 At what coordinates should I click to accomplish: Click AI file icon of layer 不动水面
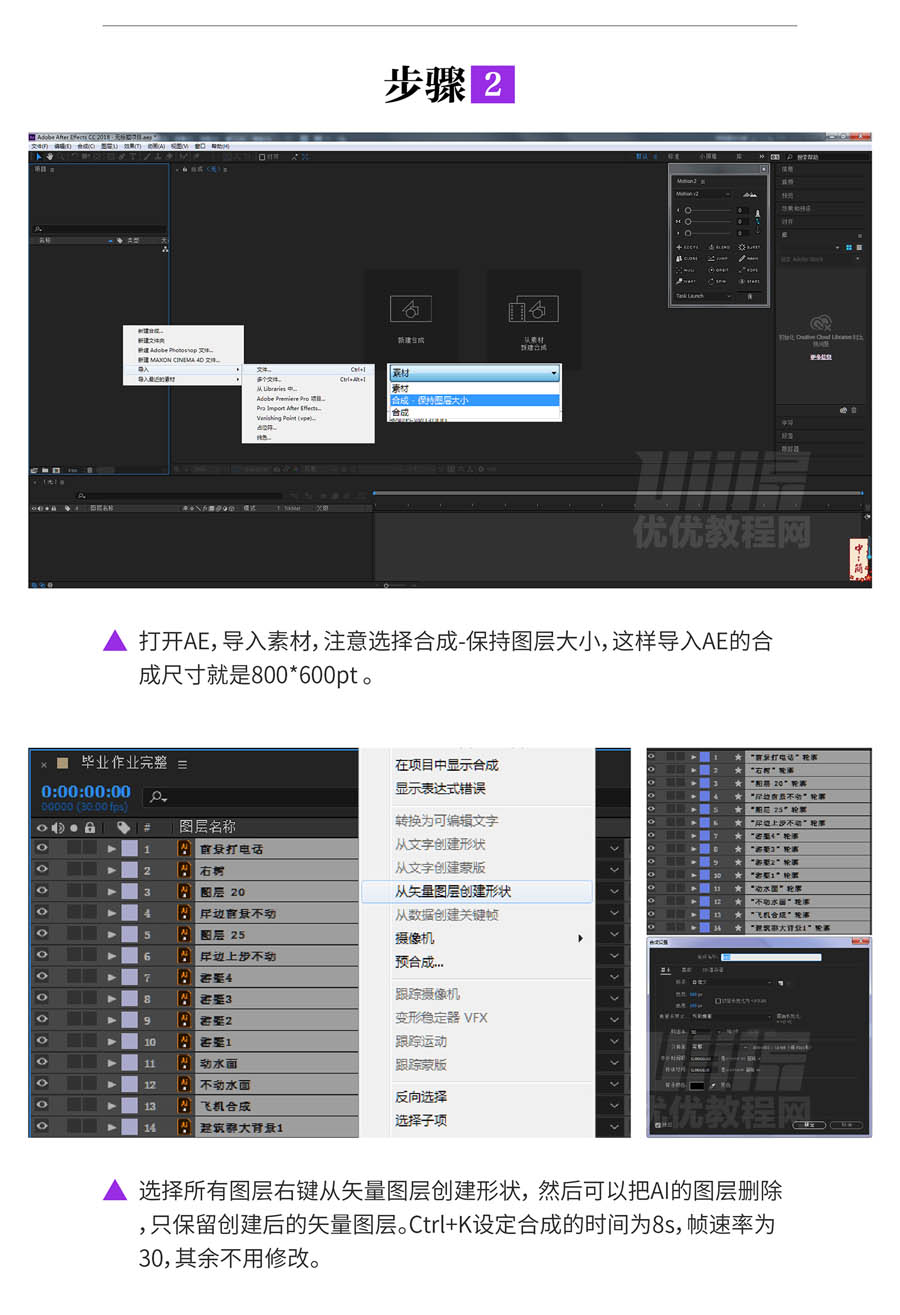coord(184,1084)
